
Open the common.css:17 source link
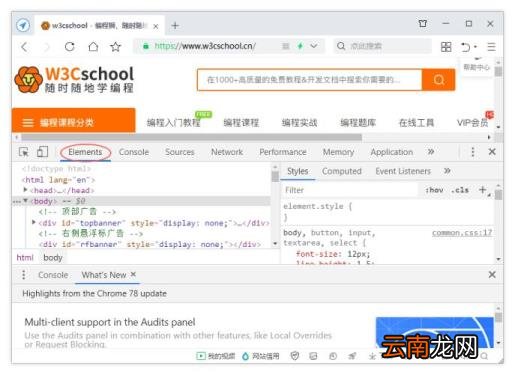click(462, 233)
